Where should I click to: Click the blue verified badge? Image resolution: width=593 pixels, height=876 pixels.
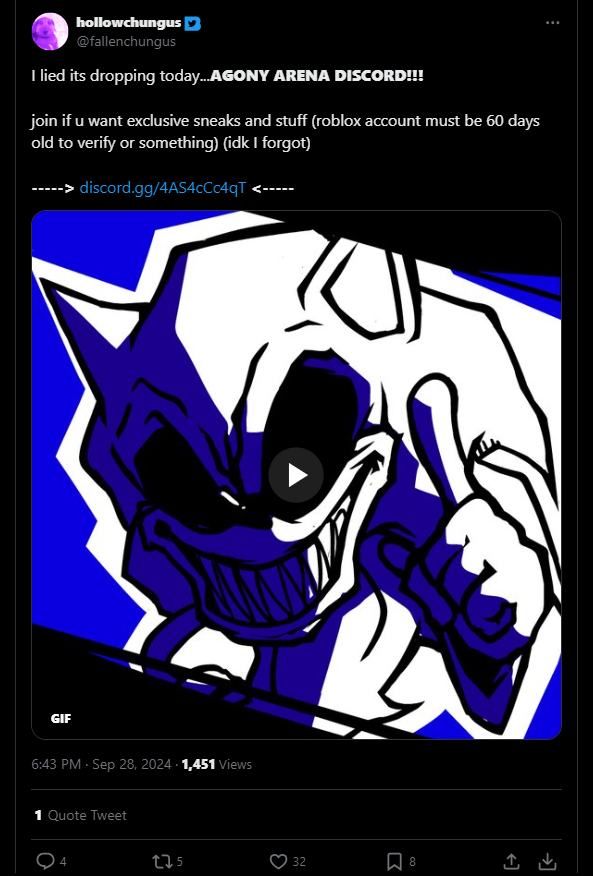[193, 23]
